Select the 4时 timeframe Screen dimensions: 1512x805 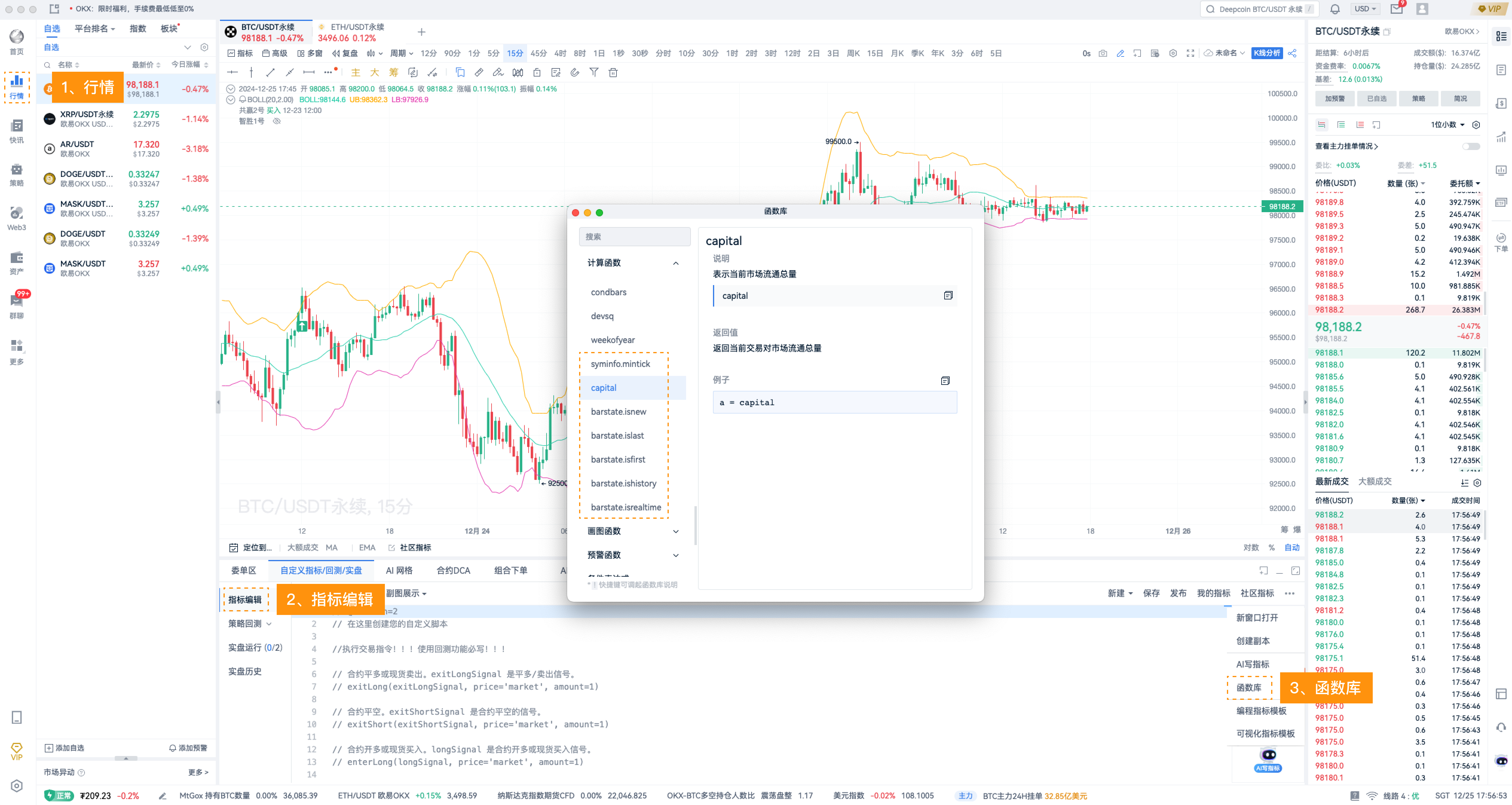pyautogui.click(x=560, y=53)
